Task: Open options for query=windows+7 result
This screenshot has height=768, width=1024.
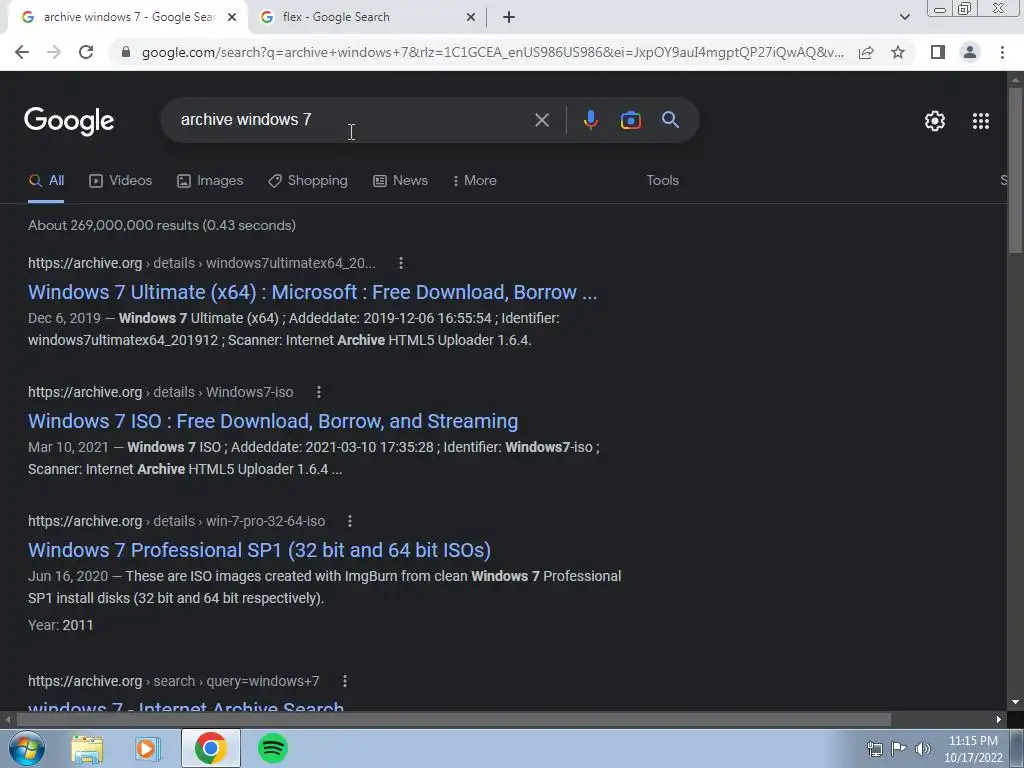Action: (345, 681)
